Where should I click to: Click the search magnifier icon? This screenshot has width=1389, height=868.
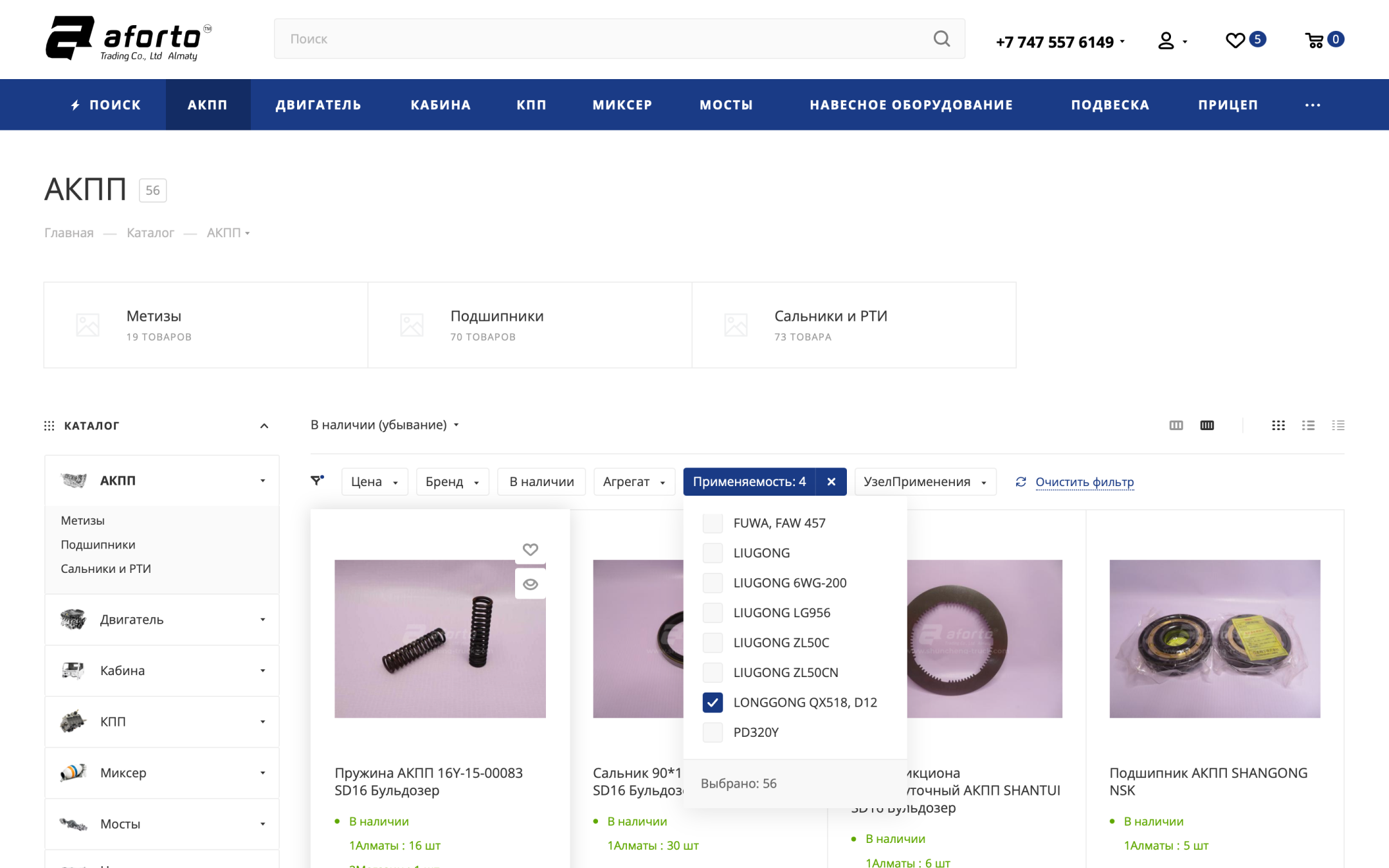941,39
